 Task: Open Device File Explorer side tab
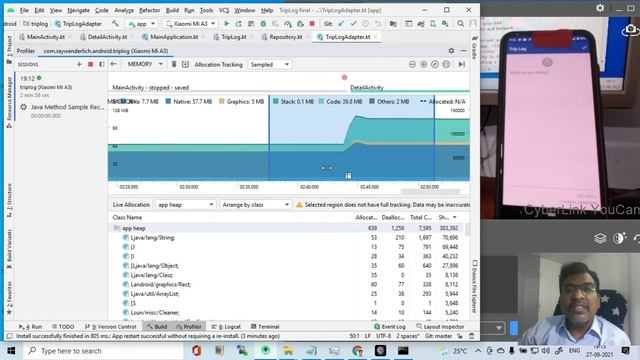click(x=475, y=287)
